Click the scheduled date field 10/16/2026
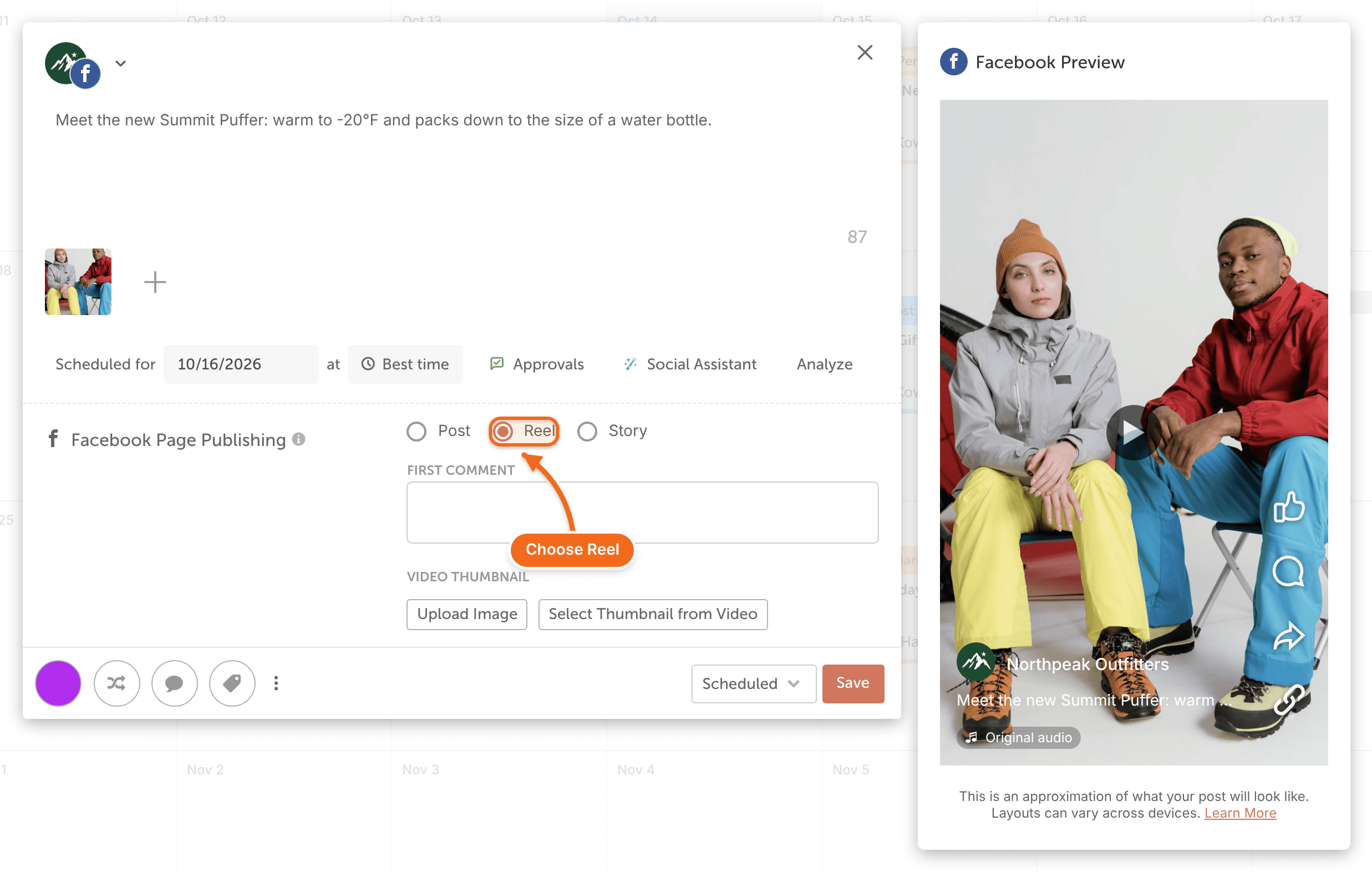The image size is (1372, 872). pyautogui.click(x=241, y=364)
